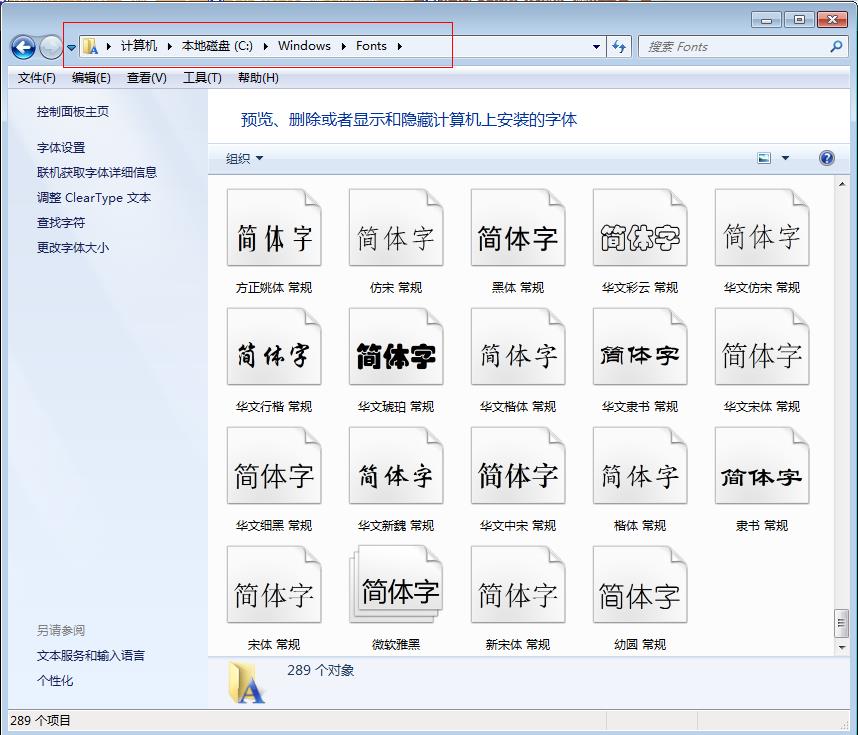Open 查找字符 link
This screenshot has width=858, height=735.
coord(61,223)
